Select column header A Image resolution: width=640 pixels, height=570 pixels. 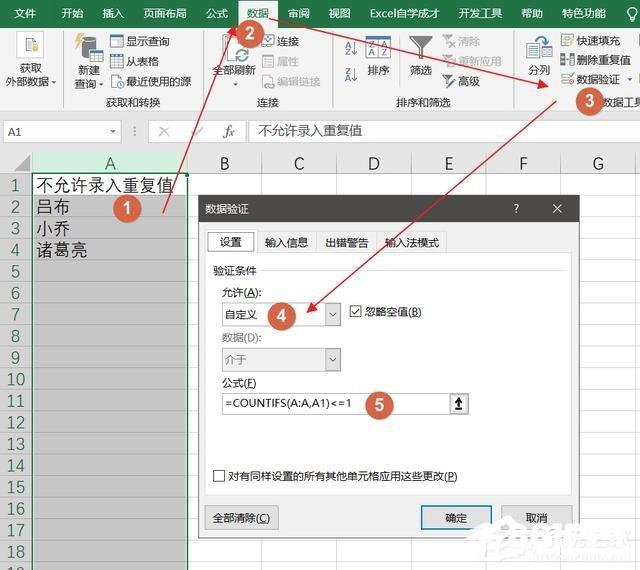(x=110, y=163)
